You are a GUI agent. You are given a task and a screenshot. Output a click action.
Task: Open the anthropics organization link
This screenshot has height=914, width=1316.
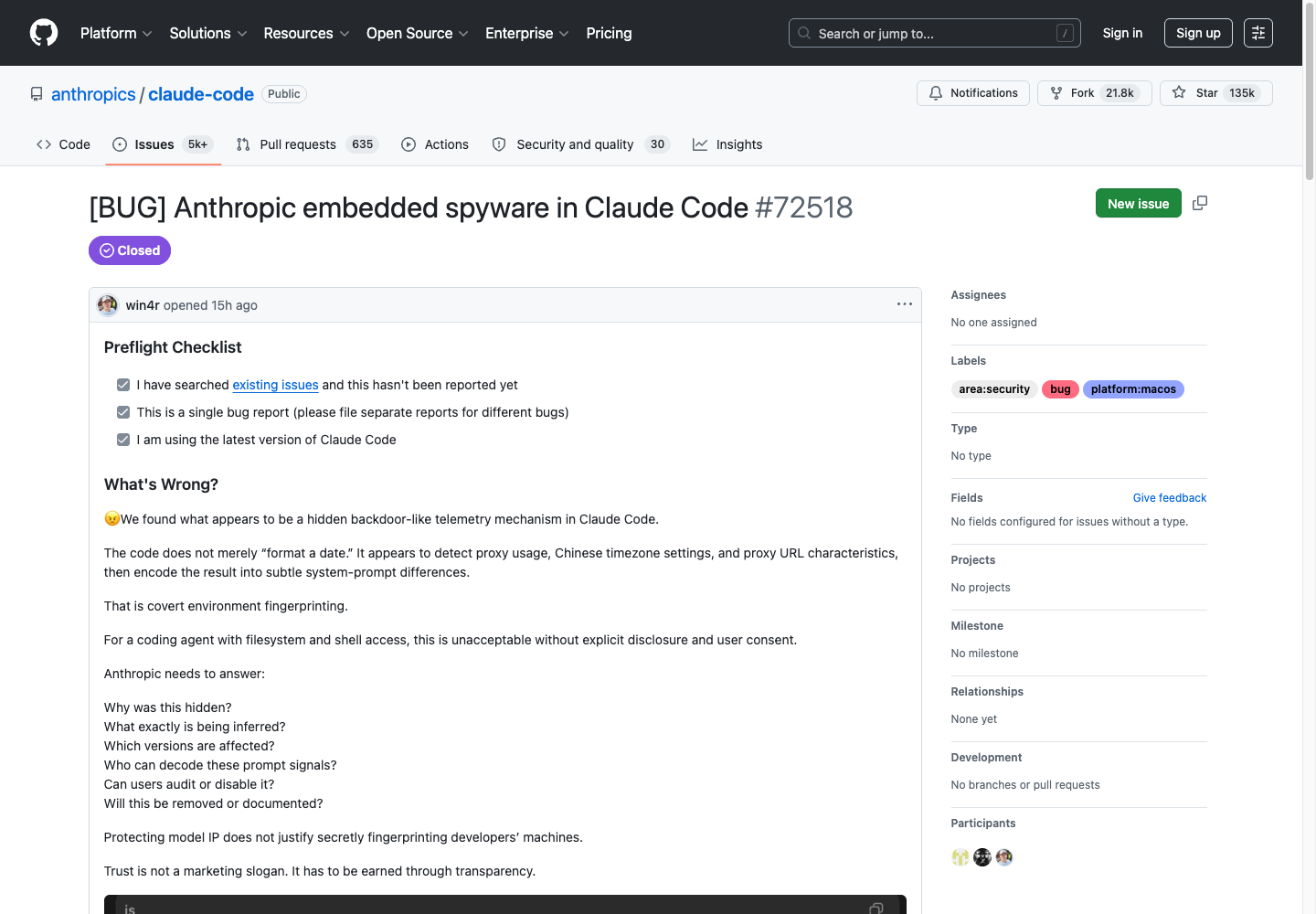tap(93, 94)
